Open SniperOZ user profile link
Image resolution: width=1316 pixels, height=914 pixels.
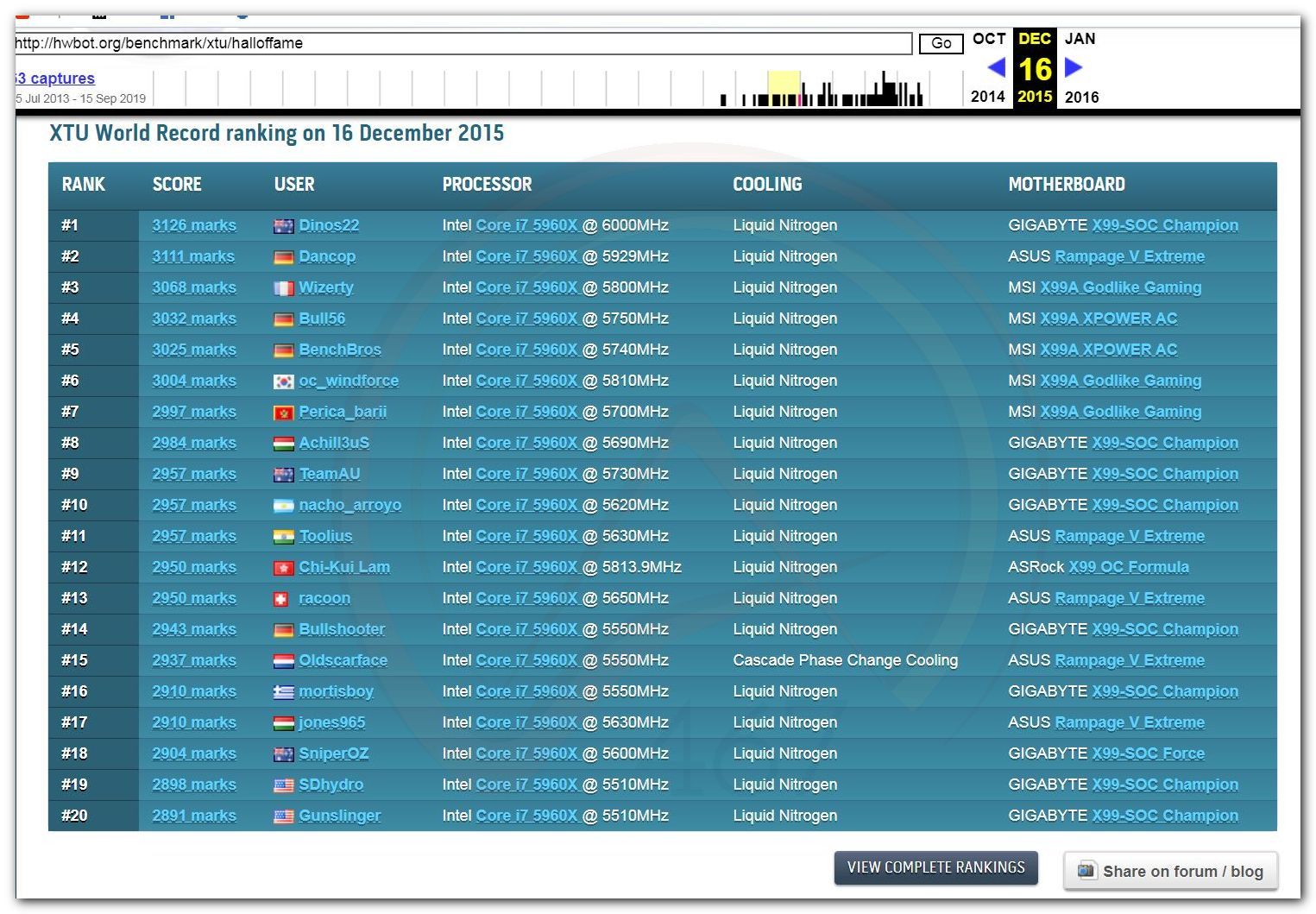click(334, 753)
